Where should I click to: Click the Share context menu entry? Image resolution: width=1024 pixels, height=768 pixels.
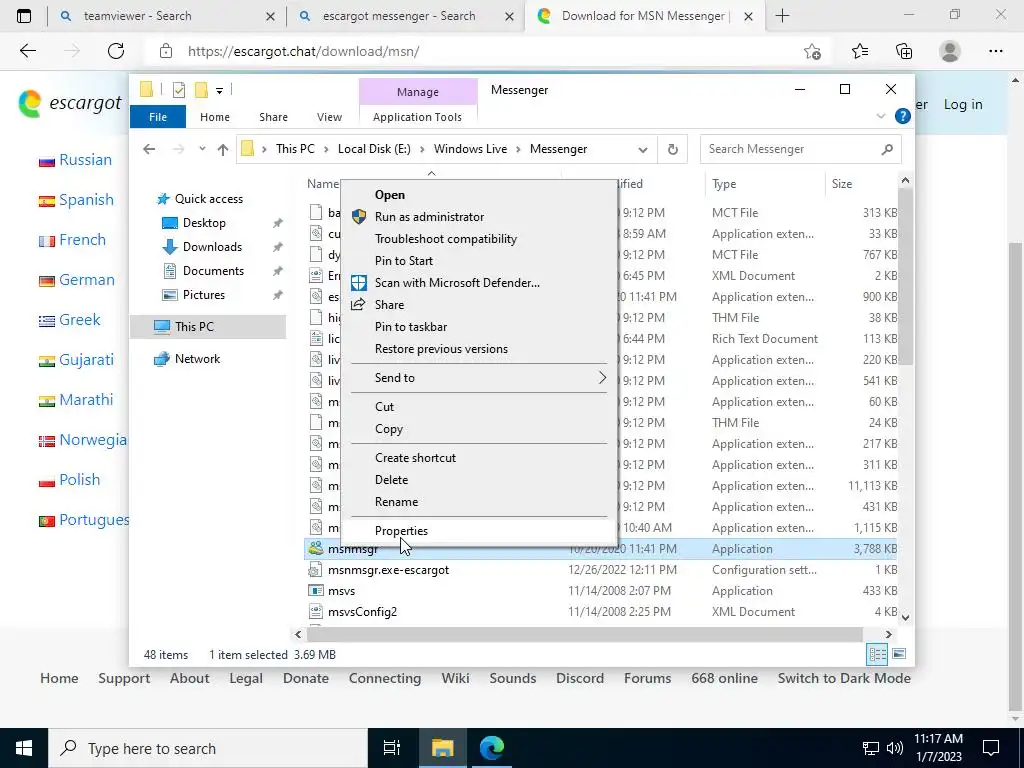click(x=389, y=305)
